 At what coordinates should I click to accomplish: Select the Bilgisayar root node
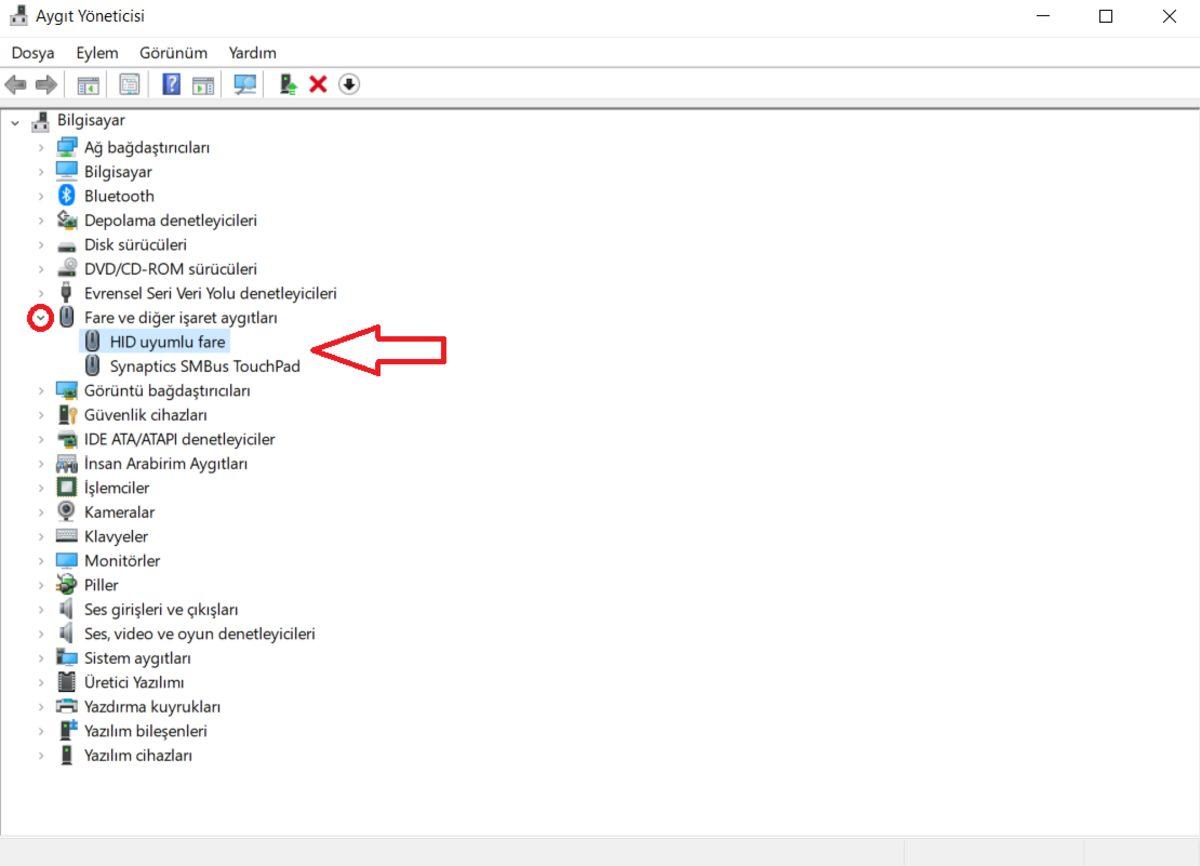pyautogui.click(x=92, y=120)
